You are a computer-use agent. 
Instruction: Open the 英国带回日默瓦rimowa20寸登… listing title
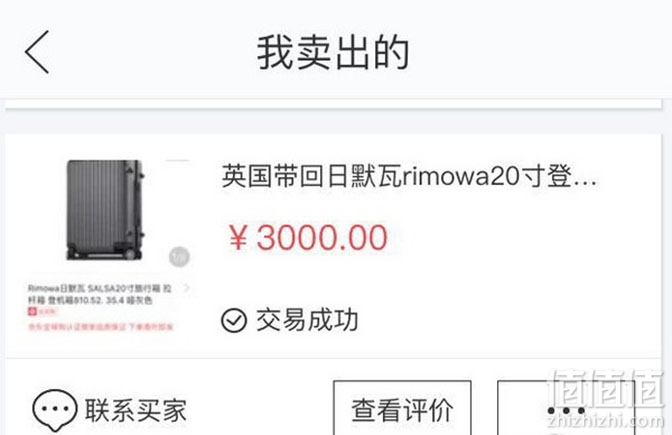409,176
